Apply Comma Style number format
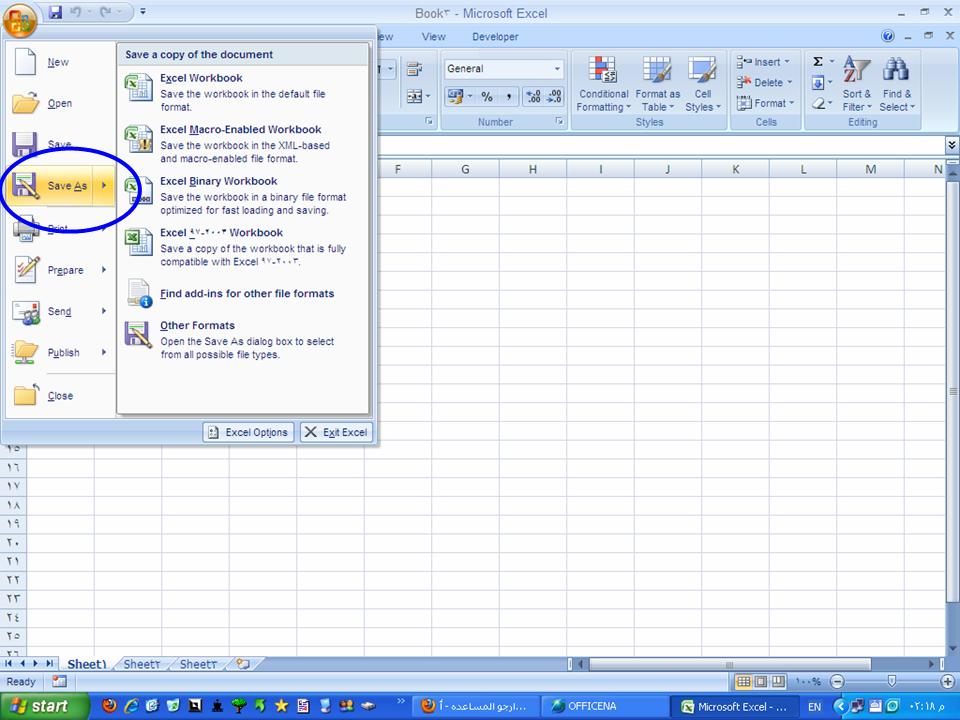Viewport: 960px width, 720px height. click(x=509, y=96)
